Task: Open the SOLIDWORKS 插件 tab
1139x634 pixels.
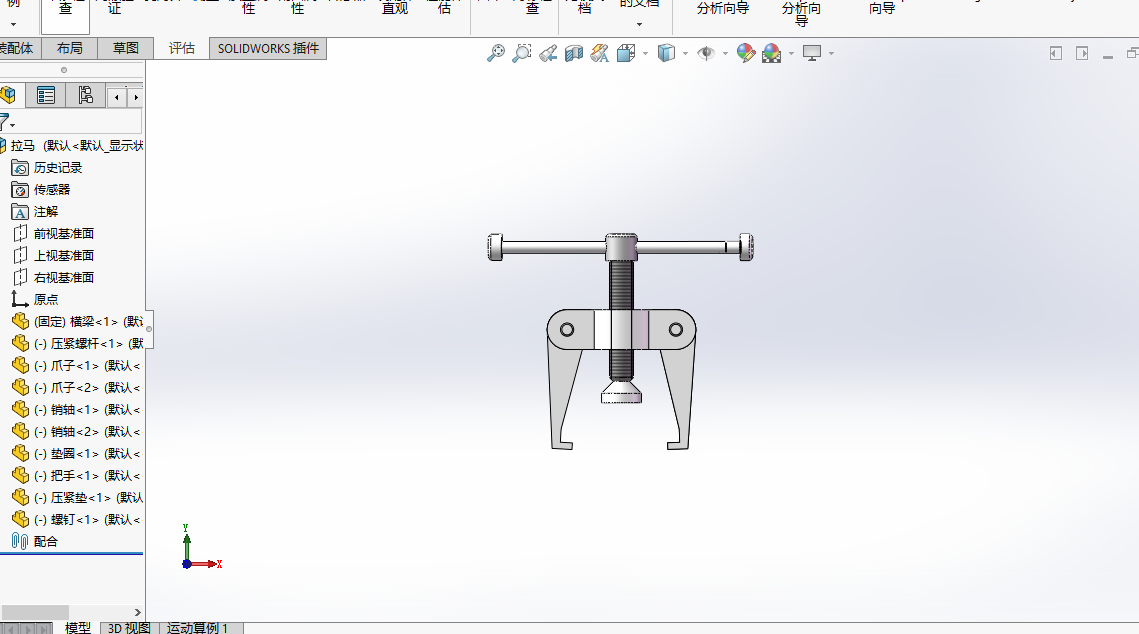Action: pos(268,48)
